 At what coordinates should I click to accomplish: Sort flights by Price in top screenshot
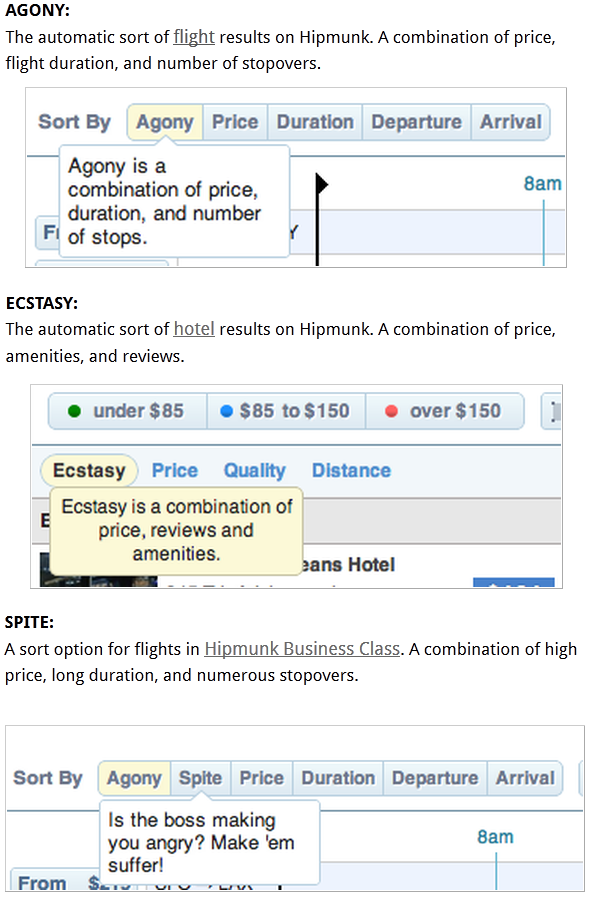point(235,122)
